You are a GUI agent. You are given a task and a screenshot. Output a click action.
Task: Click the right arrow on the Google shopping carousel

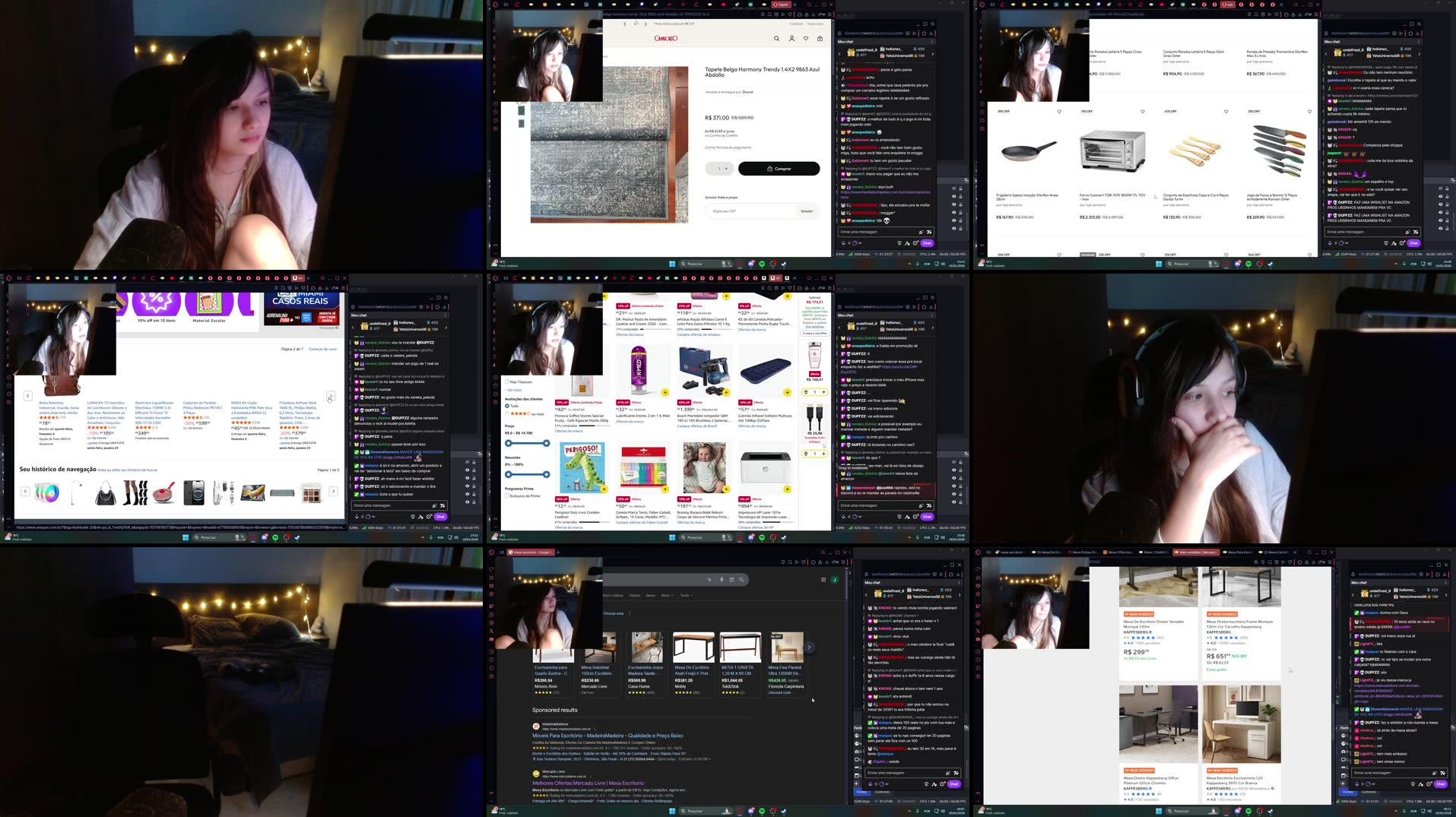click(x=809, y=648)
